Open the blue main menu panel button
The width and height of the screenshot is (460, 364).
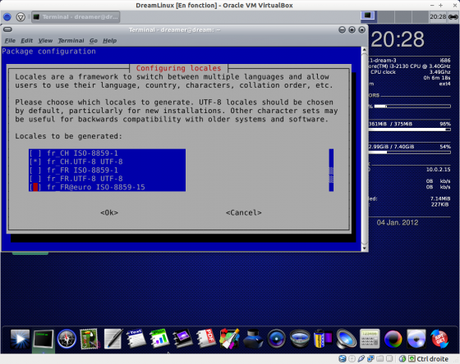(7, 17)
